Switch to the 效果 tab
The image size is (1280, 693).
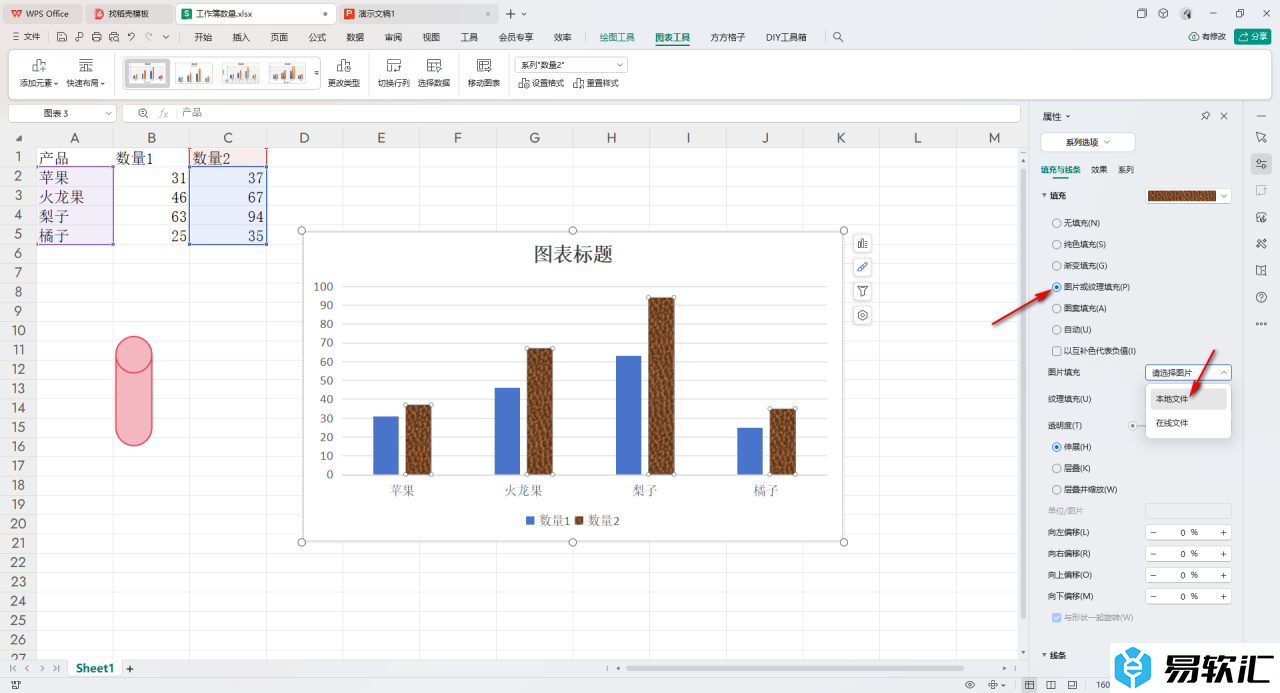point(1099,170)
